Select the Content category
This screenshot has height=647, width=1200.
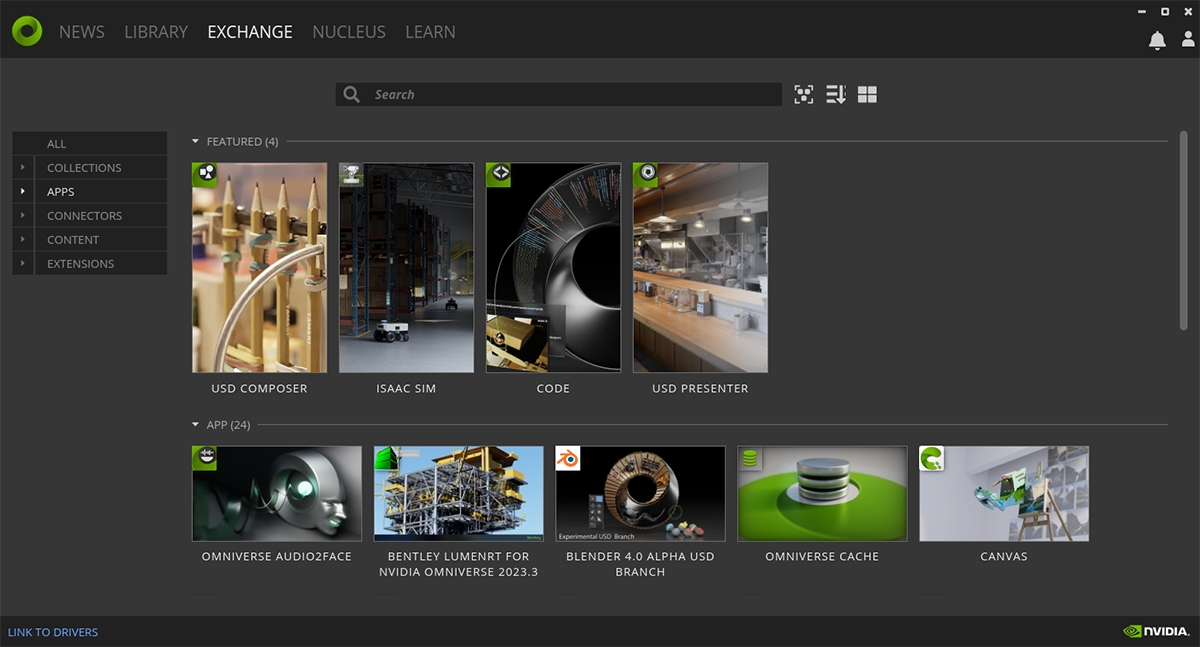[x=101, y=240]
